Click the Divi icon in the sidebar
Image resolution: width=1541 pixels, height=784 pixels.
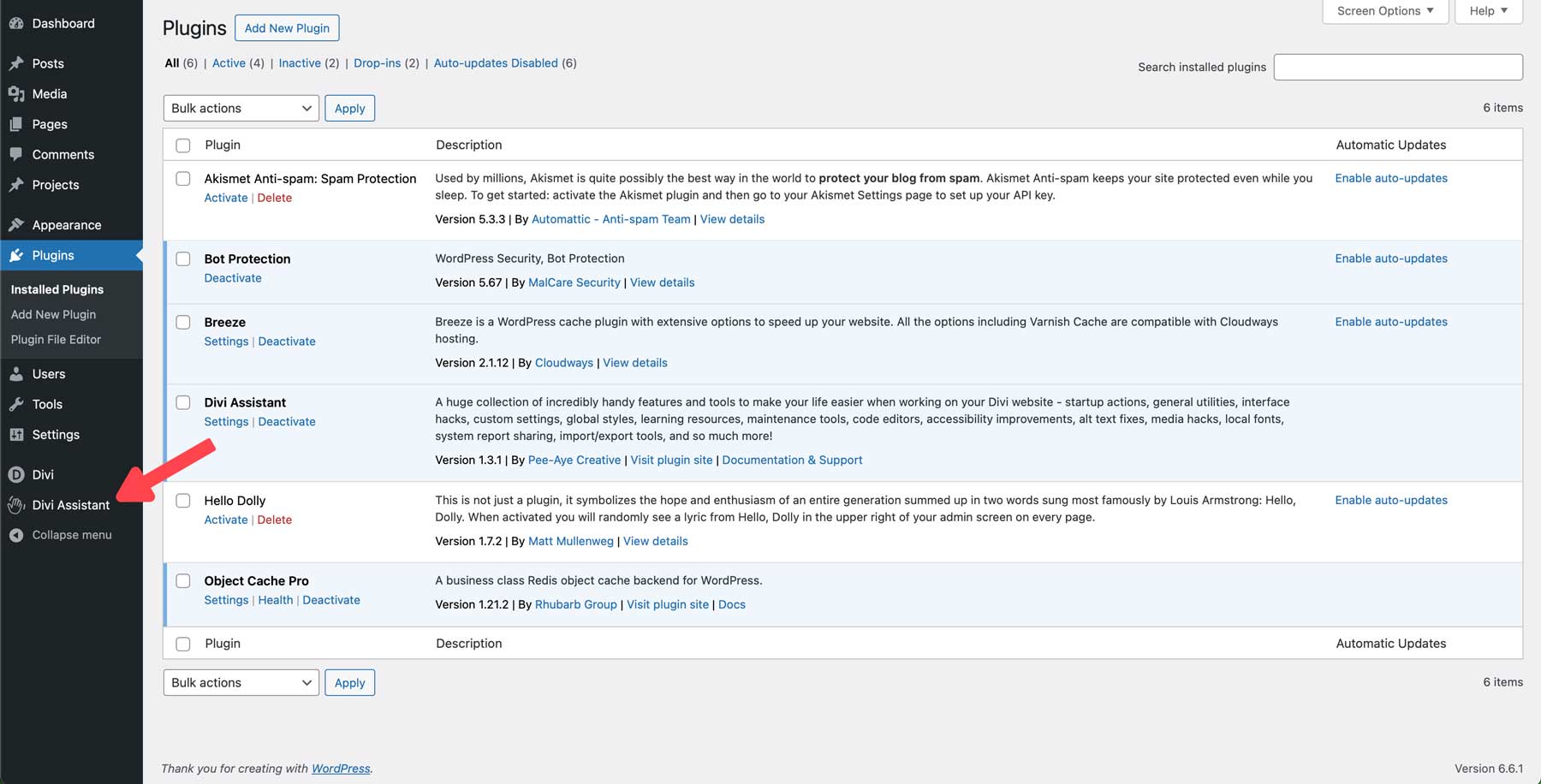[17, 473]
